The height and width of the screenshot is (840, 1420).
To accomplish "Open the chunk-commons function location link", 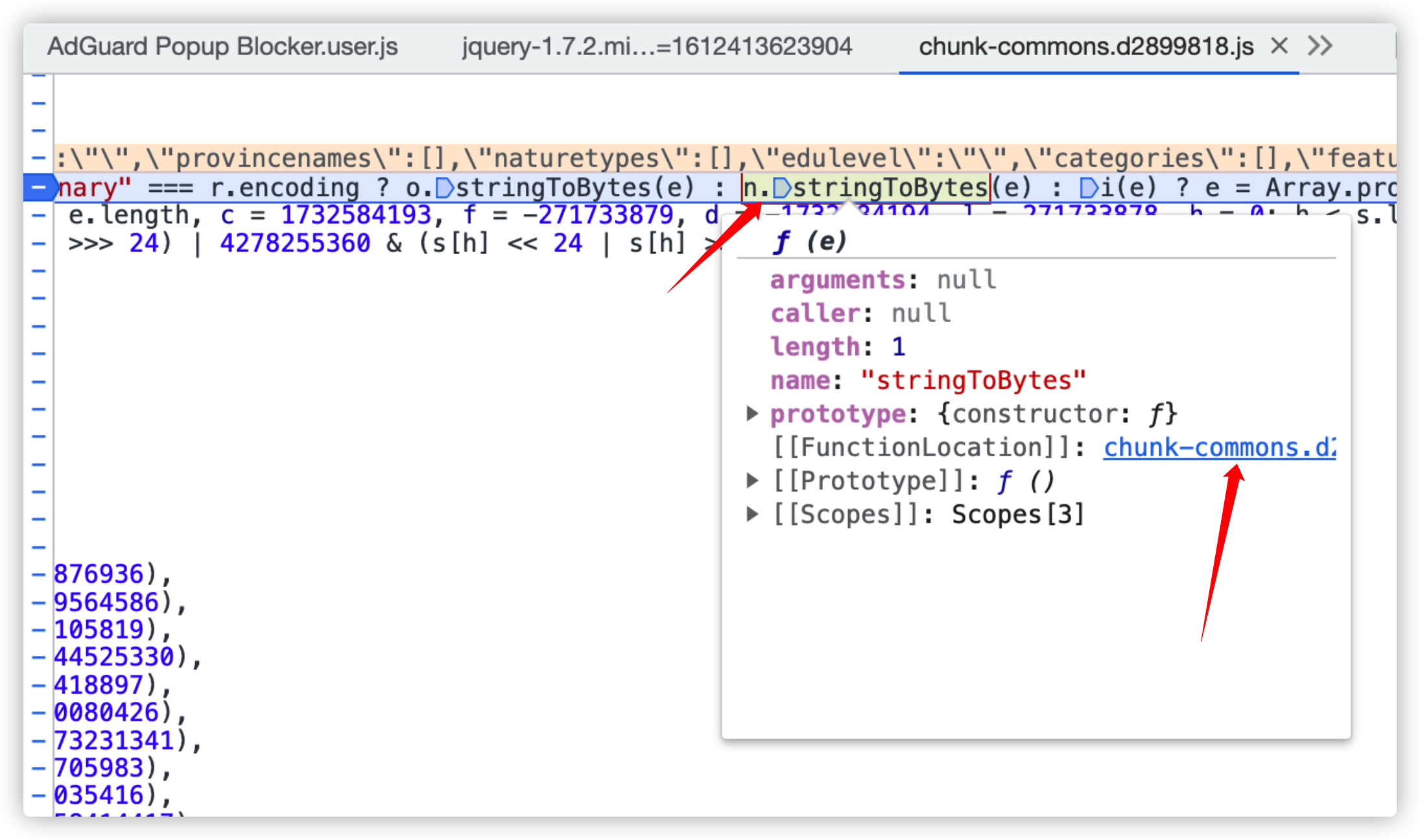I will pos(1220,447).
